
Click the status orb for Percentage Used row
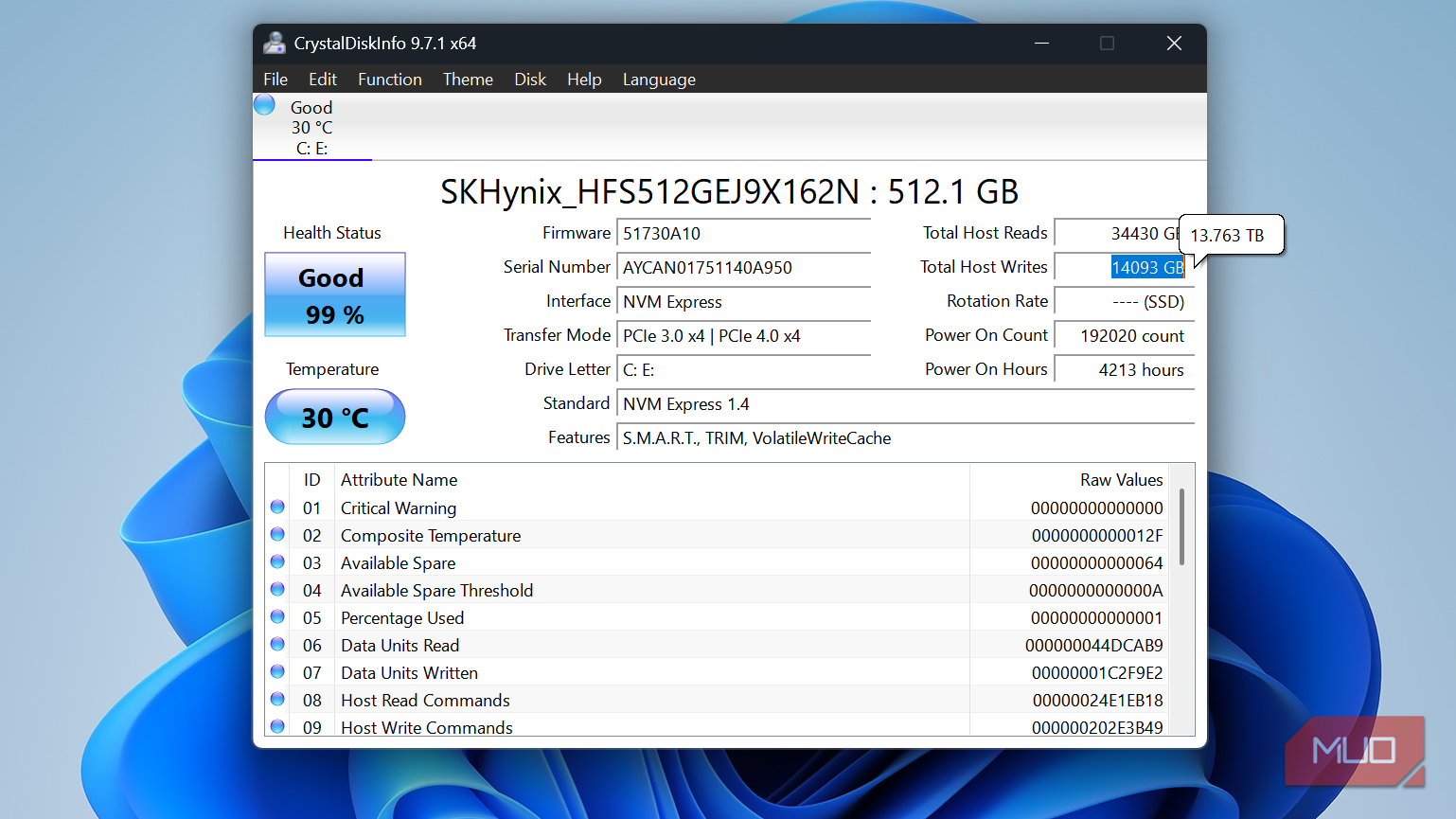point(277,616)
